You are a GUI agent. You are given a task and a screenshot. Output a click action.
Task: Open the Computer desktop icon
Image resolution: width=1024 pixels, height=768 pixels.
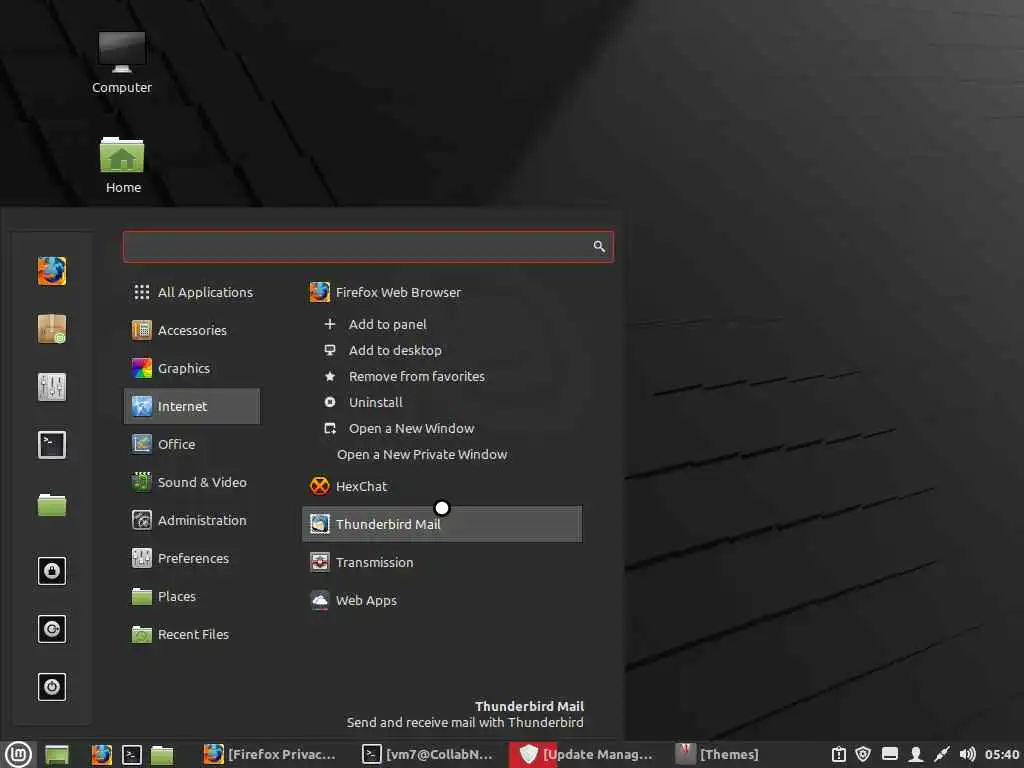coord(121,63)
